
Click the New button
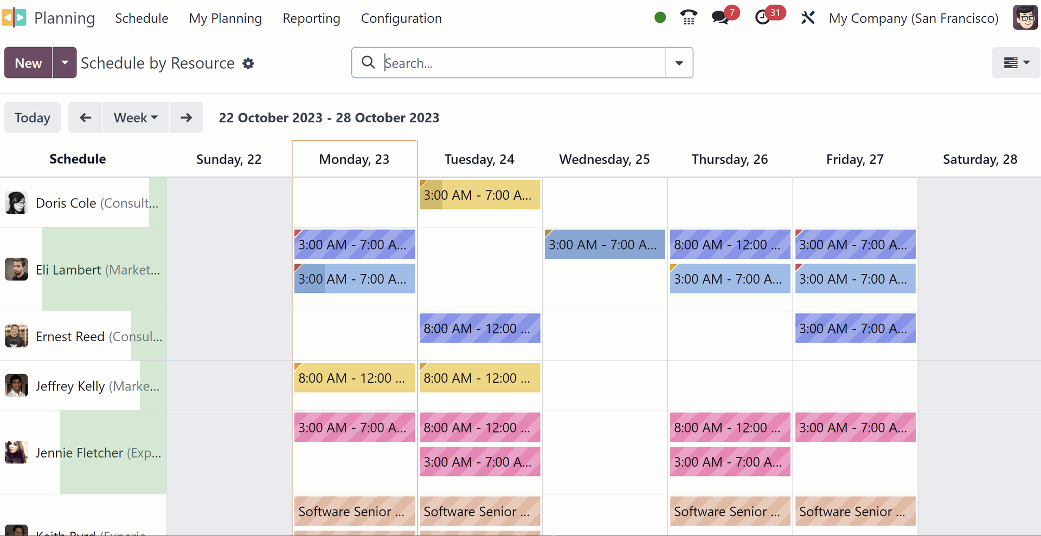click(x=28, y=62)
